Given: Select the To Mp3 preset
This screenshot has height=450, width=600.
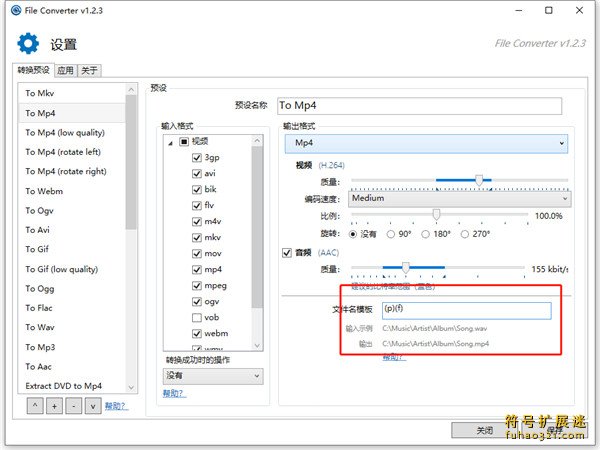Looking at the screenshot, I should point(72,347).
